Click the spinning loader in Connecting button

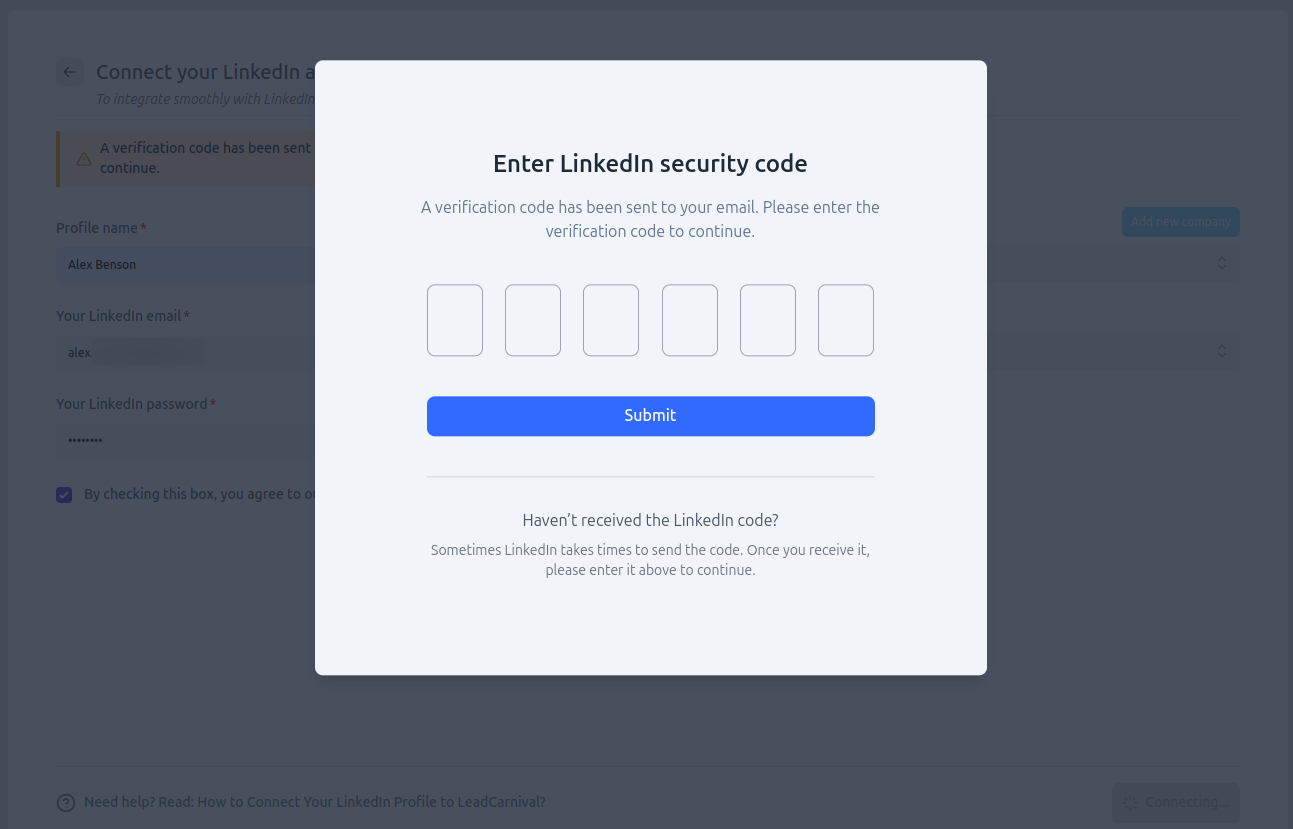point(1130,802)
